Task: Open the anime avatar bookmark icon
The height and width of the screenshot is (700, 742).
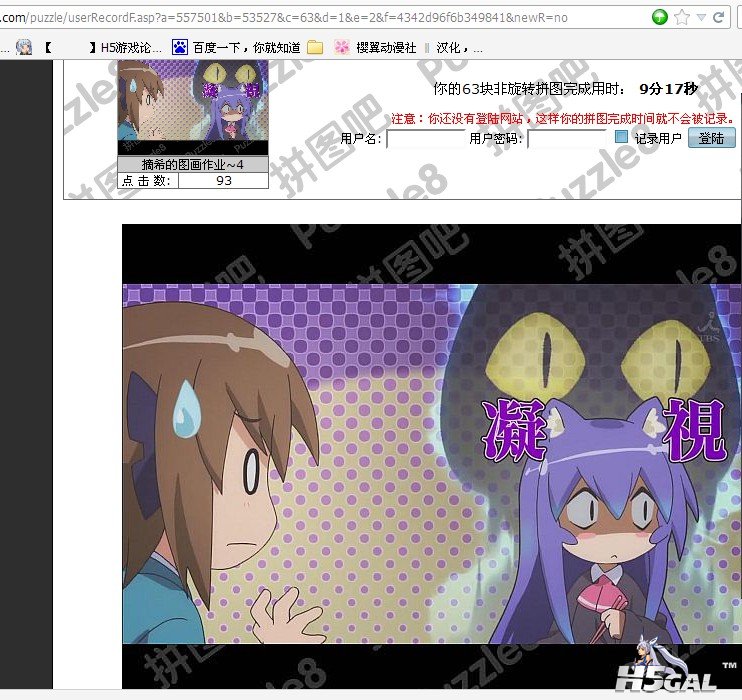Action: coord(24,47)
